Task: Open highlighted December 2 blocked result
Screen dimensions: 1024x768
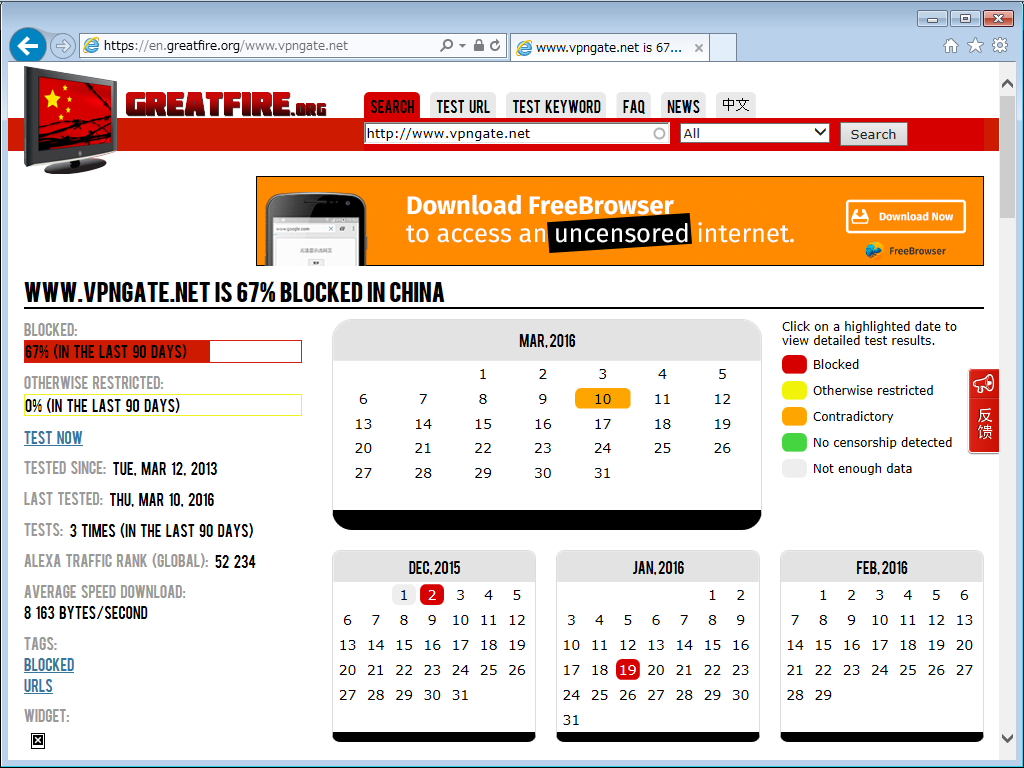Action: [x=432, y=595]
